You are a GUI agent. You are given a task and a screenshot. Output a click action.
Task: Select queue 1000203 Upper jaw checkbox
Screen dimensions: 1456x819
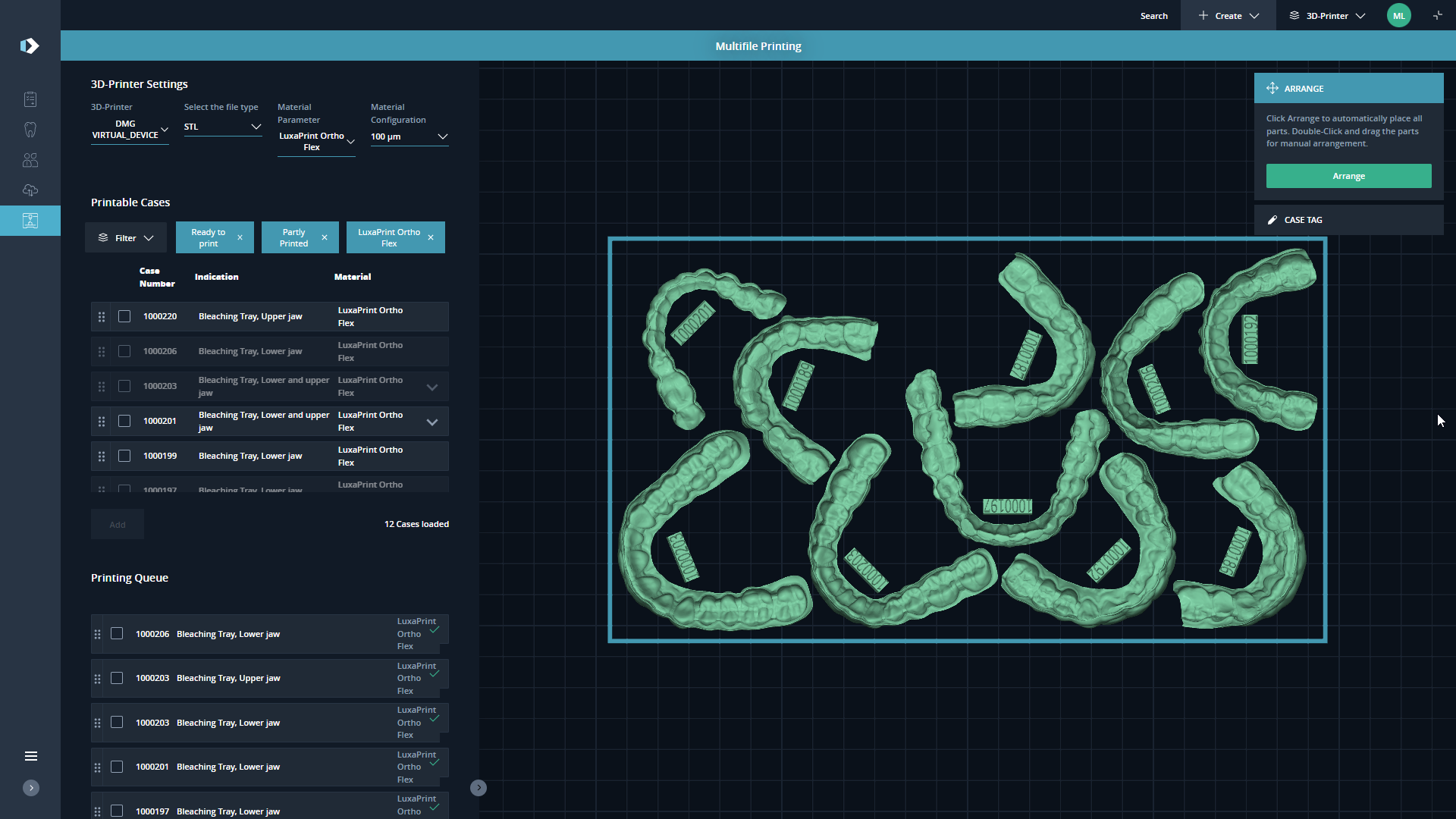(117, 678)
